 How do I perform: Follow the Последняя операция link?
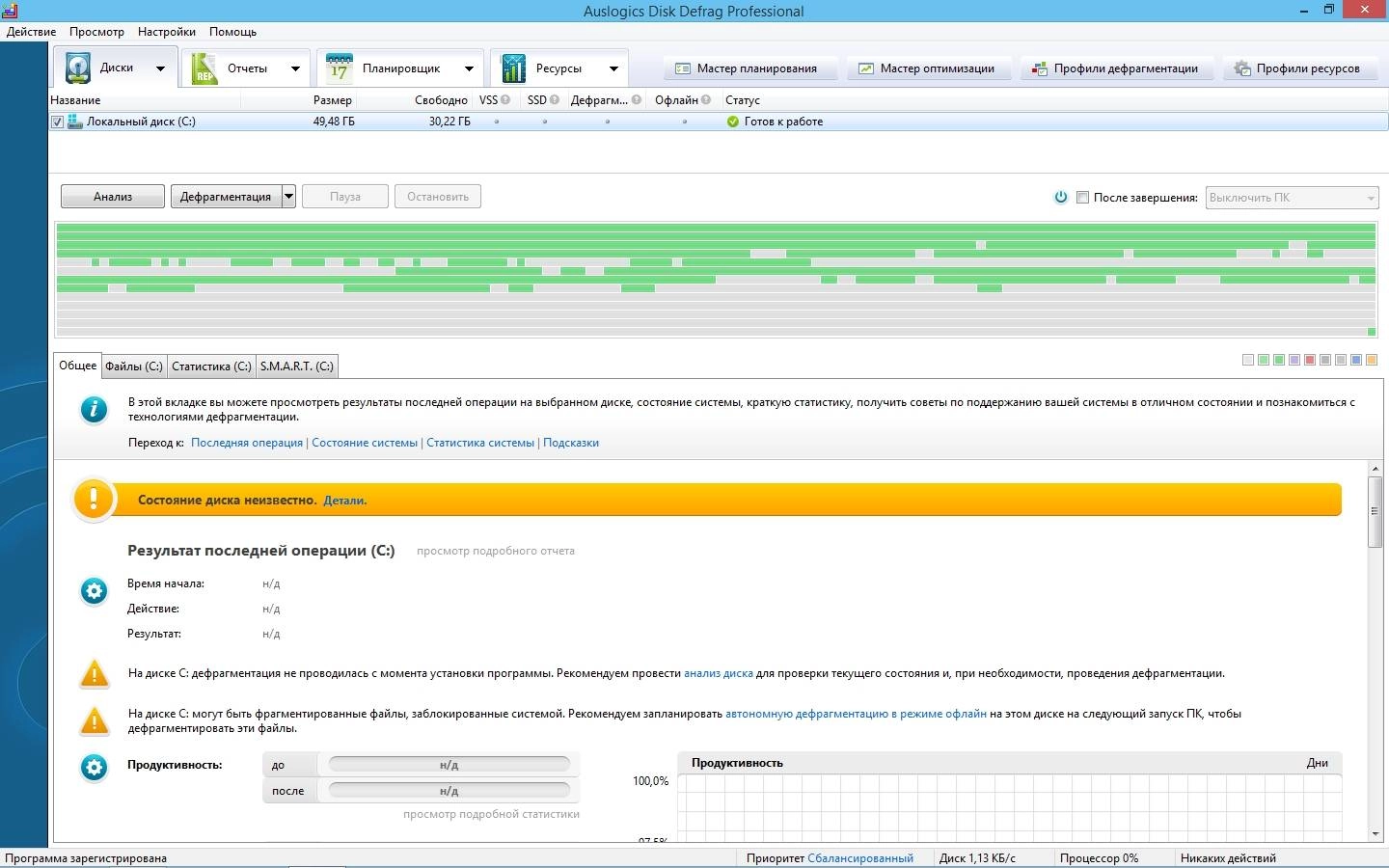247,443
